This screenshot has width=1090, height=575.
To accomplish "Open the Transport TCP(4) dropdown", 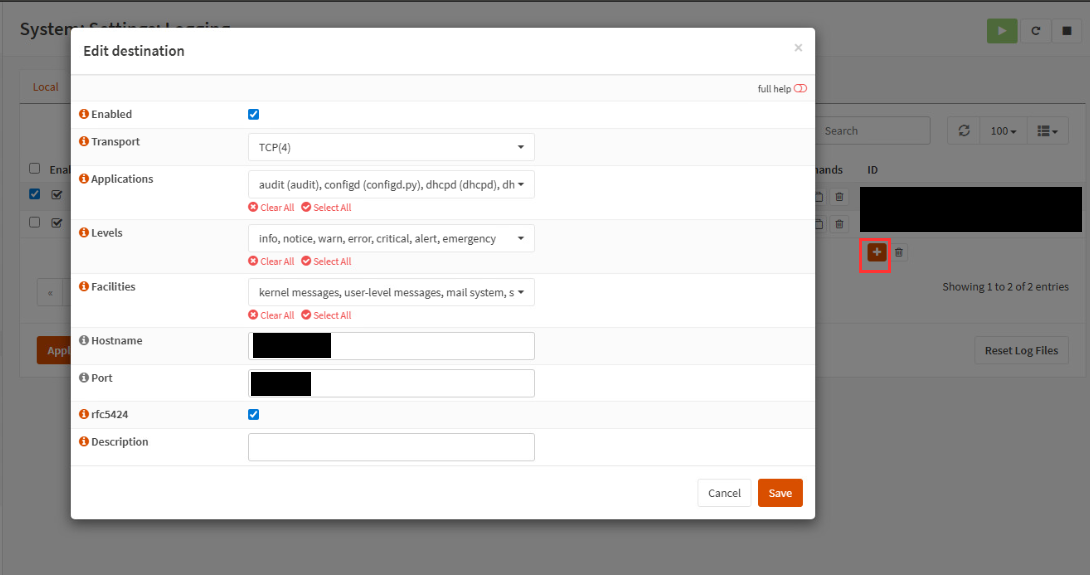I will pos(391,147).
